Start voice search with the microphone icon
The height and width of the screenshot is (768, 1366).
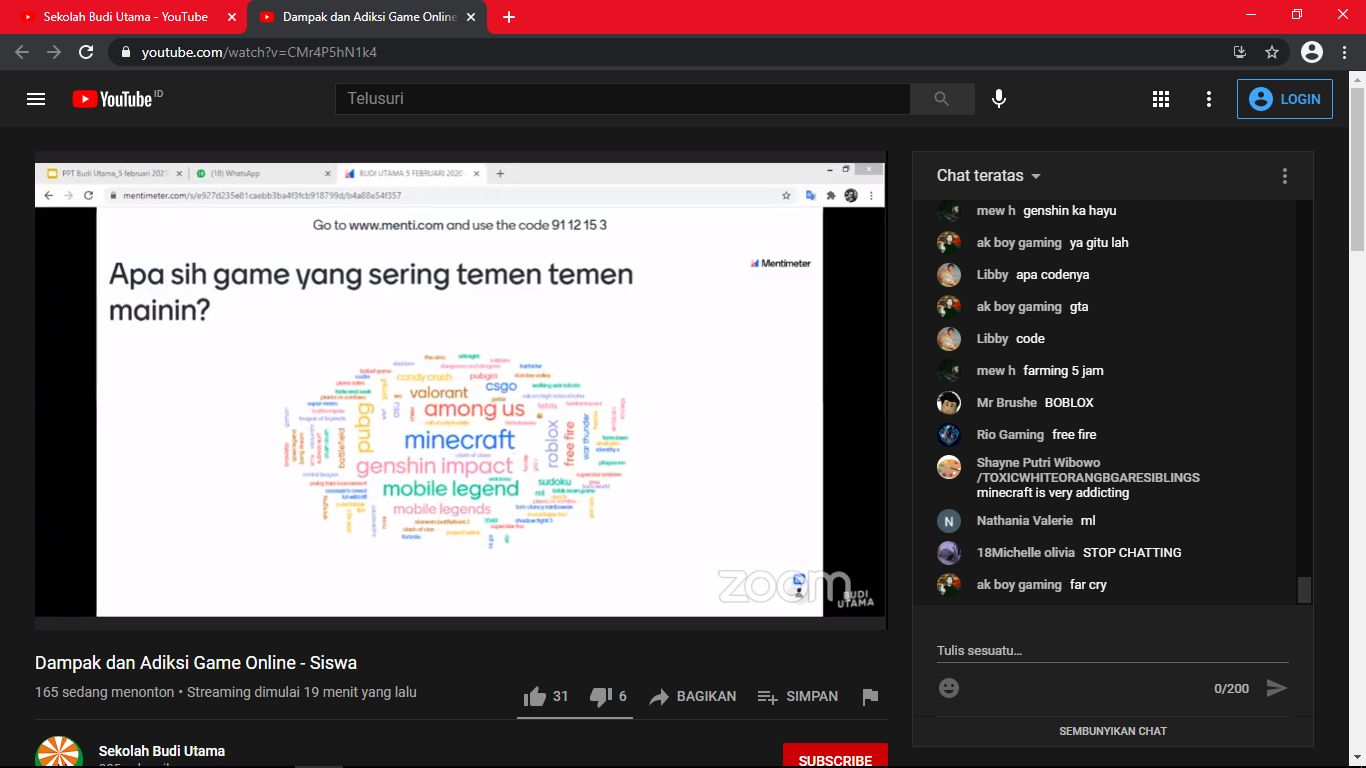click(998, 99)
